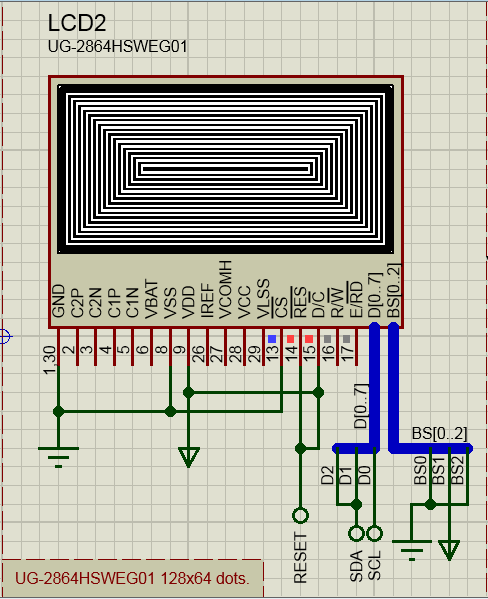Click pin number 29
488x599 pixels.
pos(254,355)
